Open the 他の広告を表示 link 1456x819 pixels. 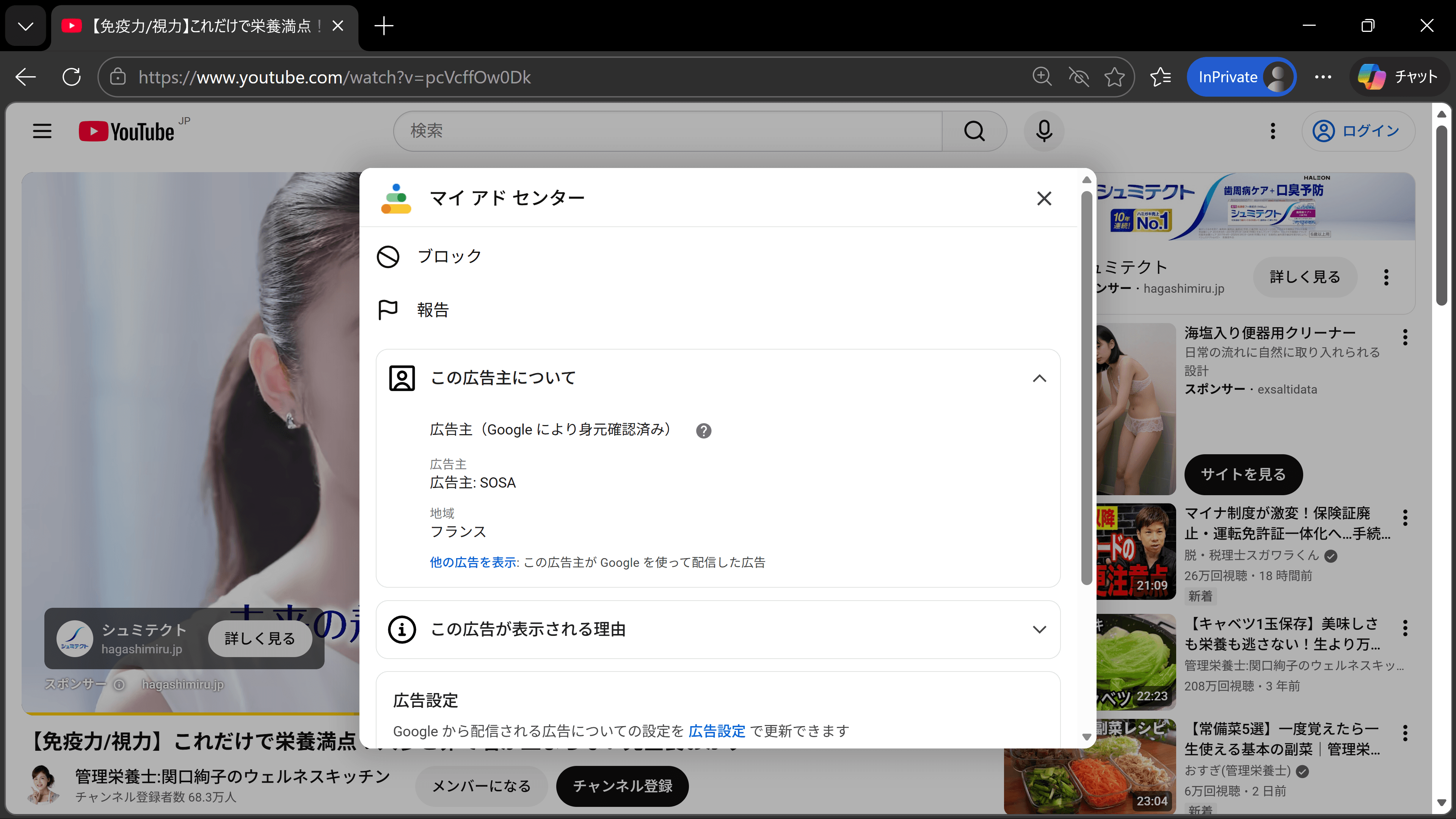tap(473, 562)
